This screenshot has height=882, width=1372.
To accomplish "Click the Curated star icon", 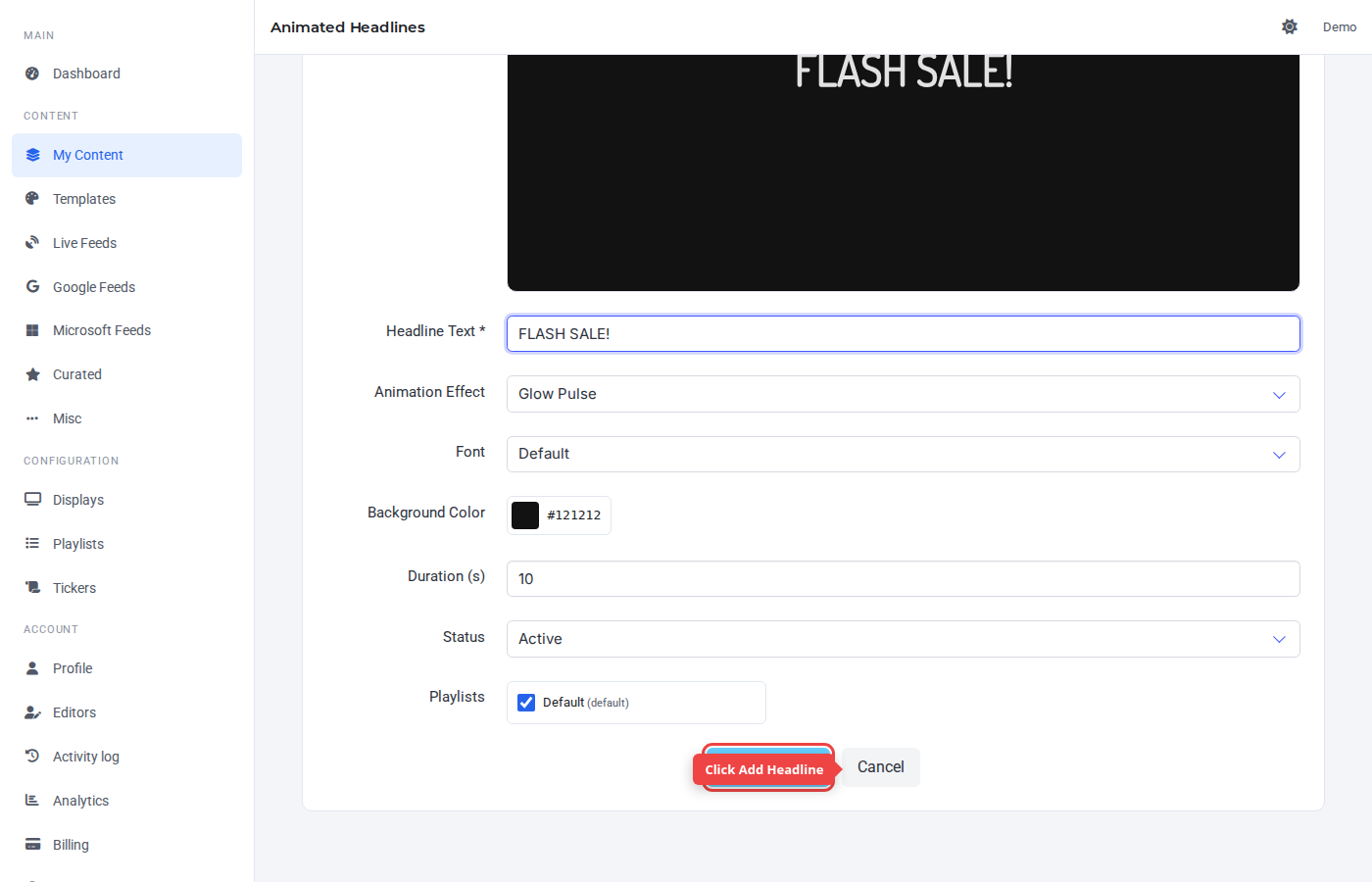I will click(32, 374).
